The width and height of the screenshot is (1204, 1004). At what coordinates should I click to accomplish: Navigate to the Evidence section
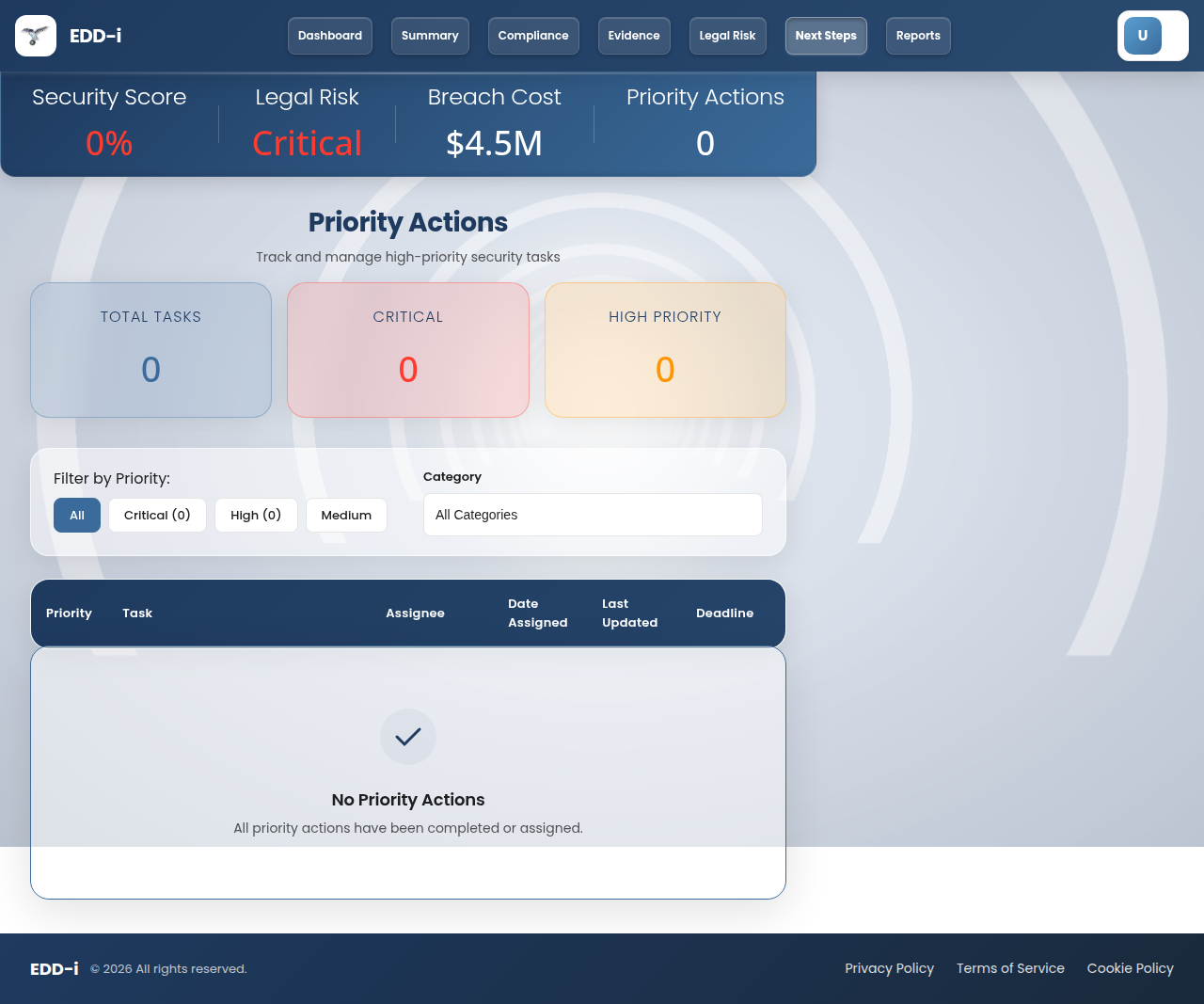(x=634, y=35)
